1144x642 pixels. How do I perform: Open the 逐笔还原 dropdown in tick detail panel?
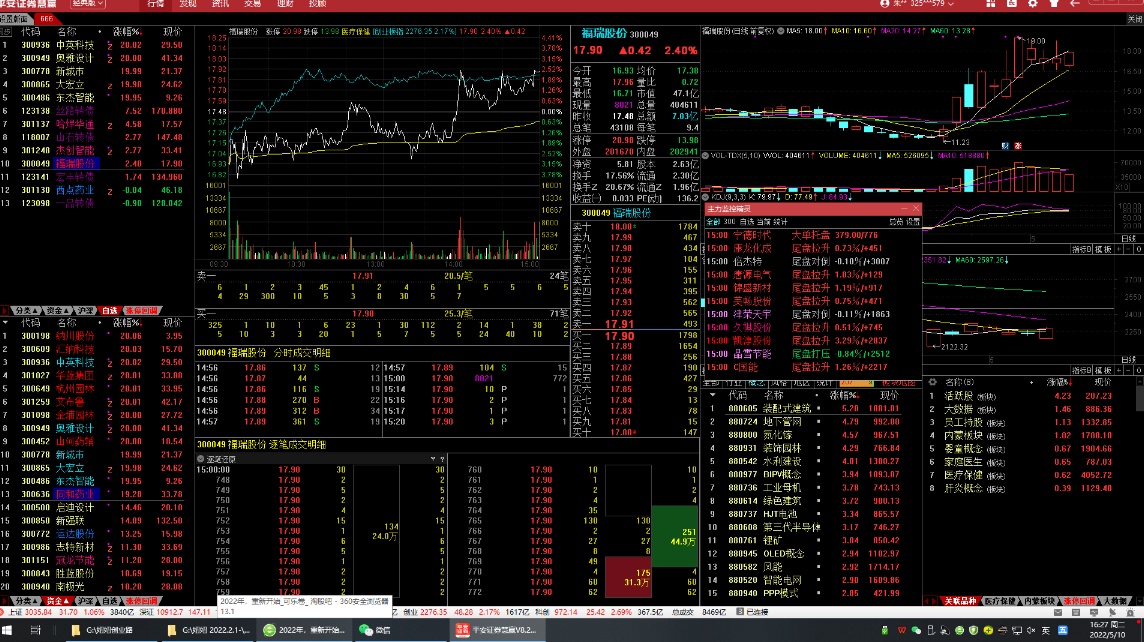[433, 459]
